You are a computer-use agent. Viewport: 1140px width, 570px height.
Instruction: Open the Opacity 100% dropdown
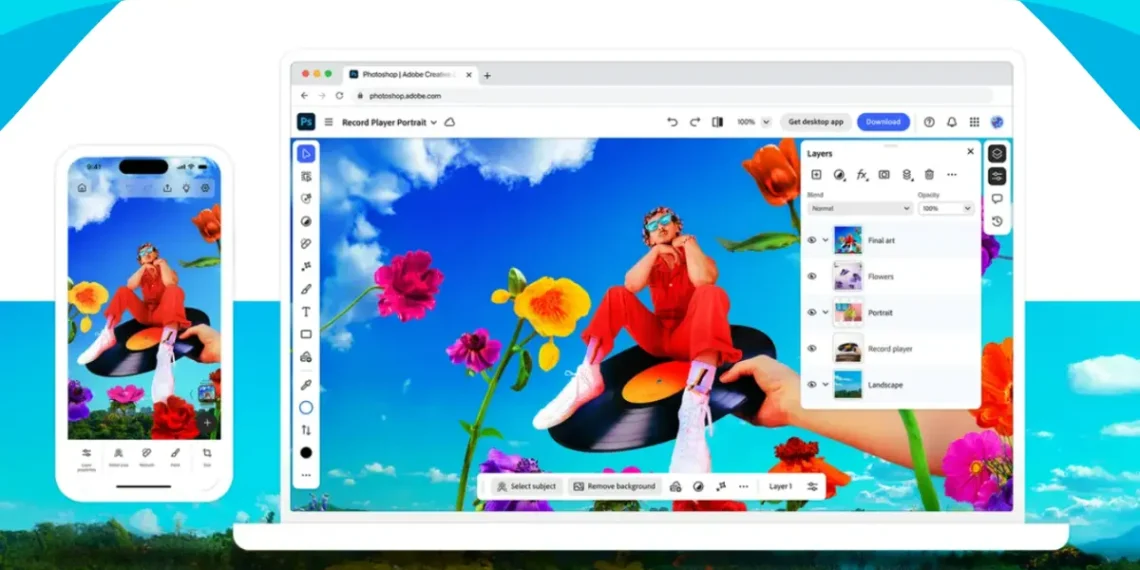click(945, 208)
